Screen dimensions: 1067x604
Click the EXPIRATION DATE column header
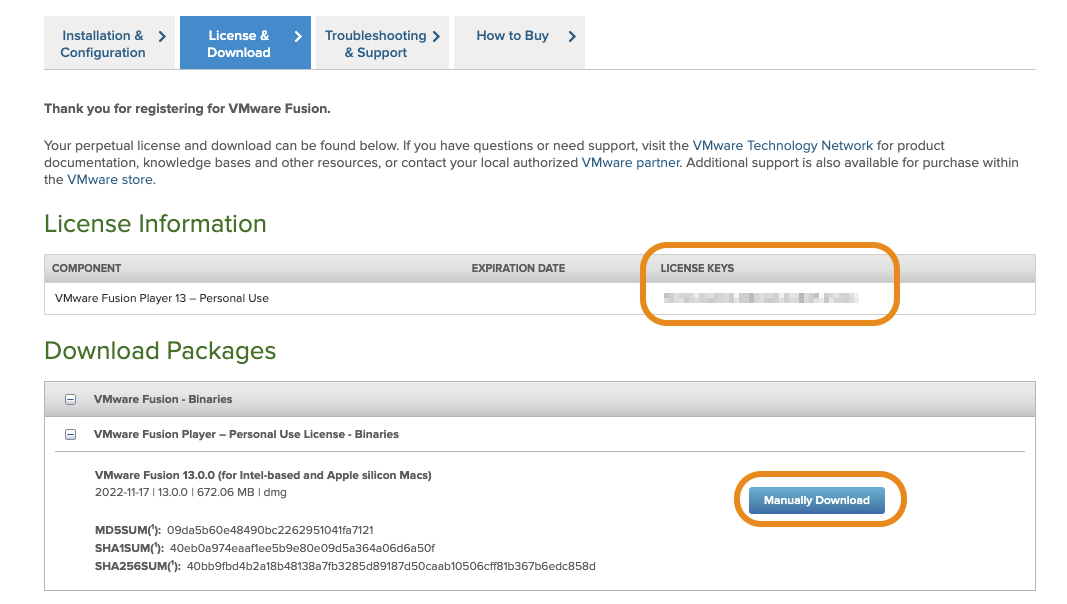point(518,268)
